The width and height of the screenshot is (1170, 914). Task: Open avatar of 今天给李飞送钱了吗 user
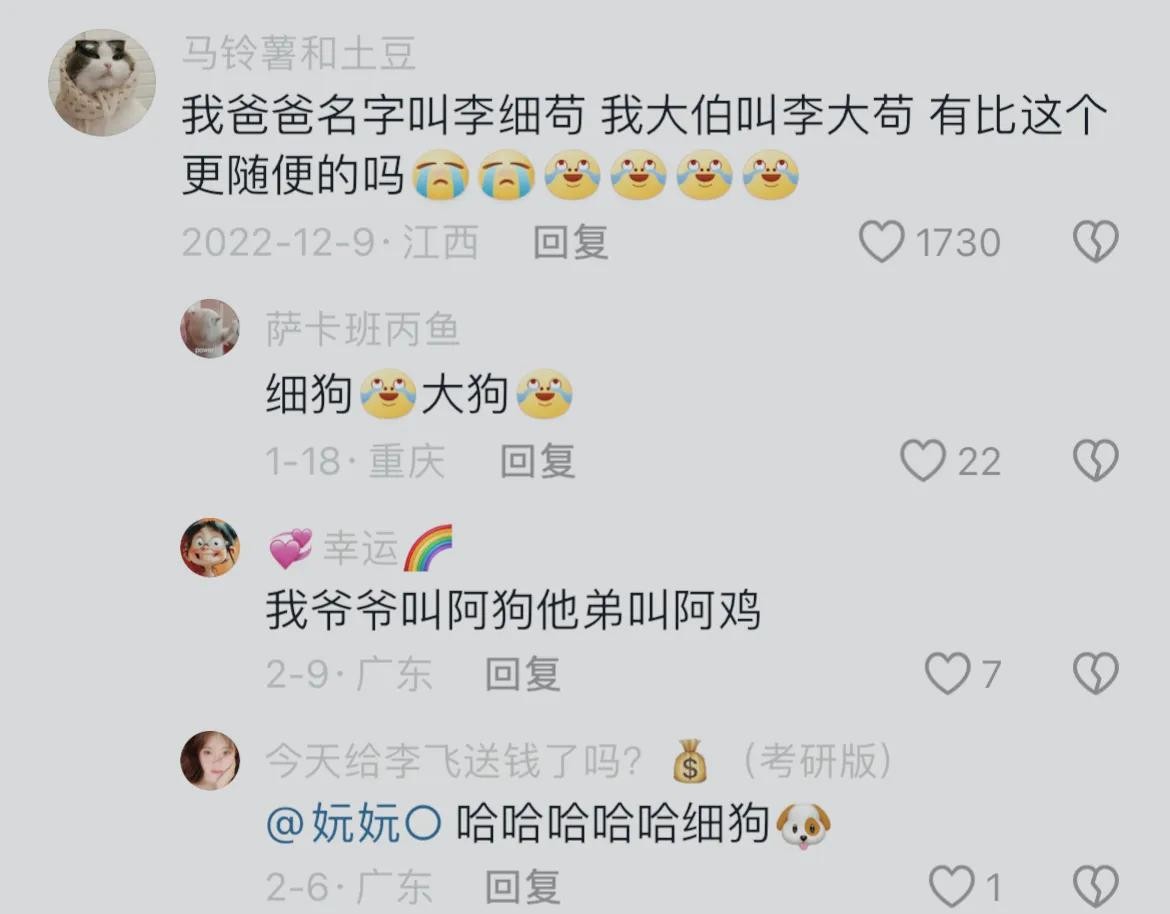pyautogui.click(x=210, y=760)
